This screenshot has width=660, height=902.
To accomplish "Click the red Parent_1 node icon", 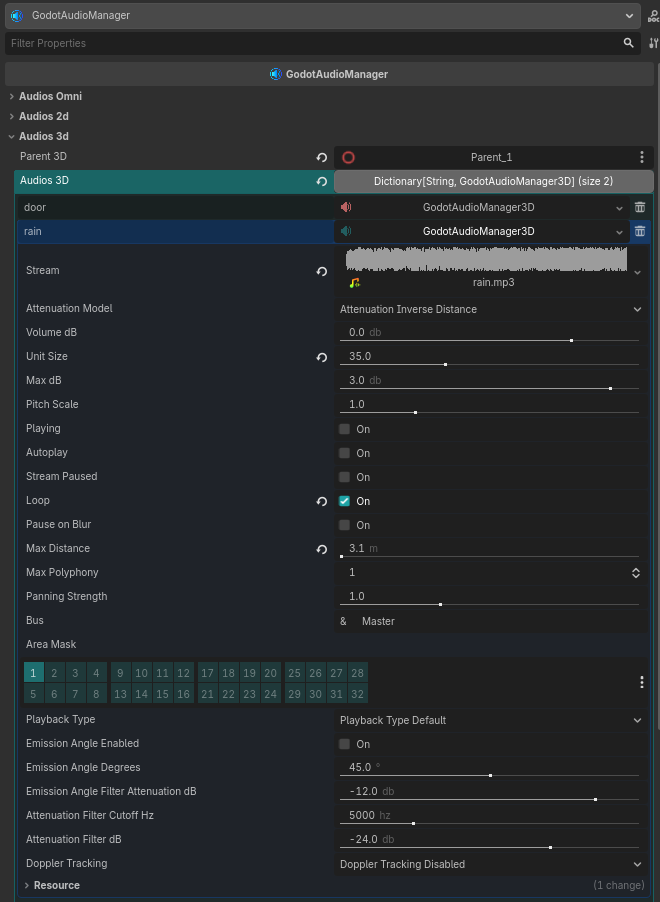I will (x=348, y=157).
